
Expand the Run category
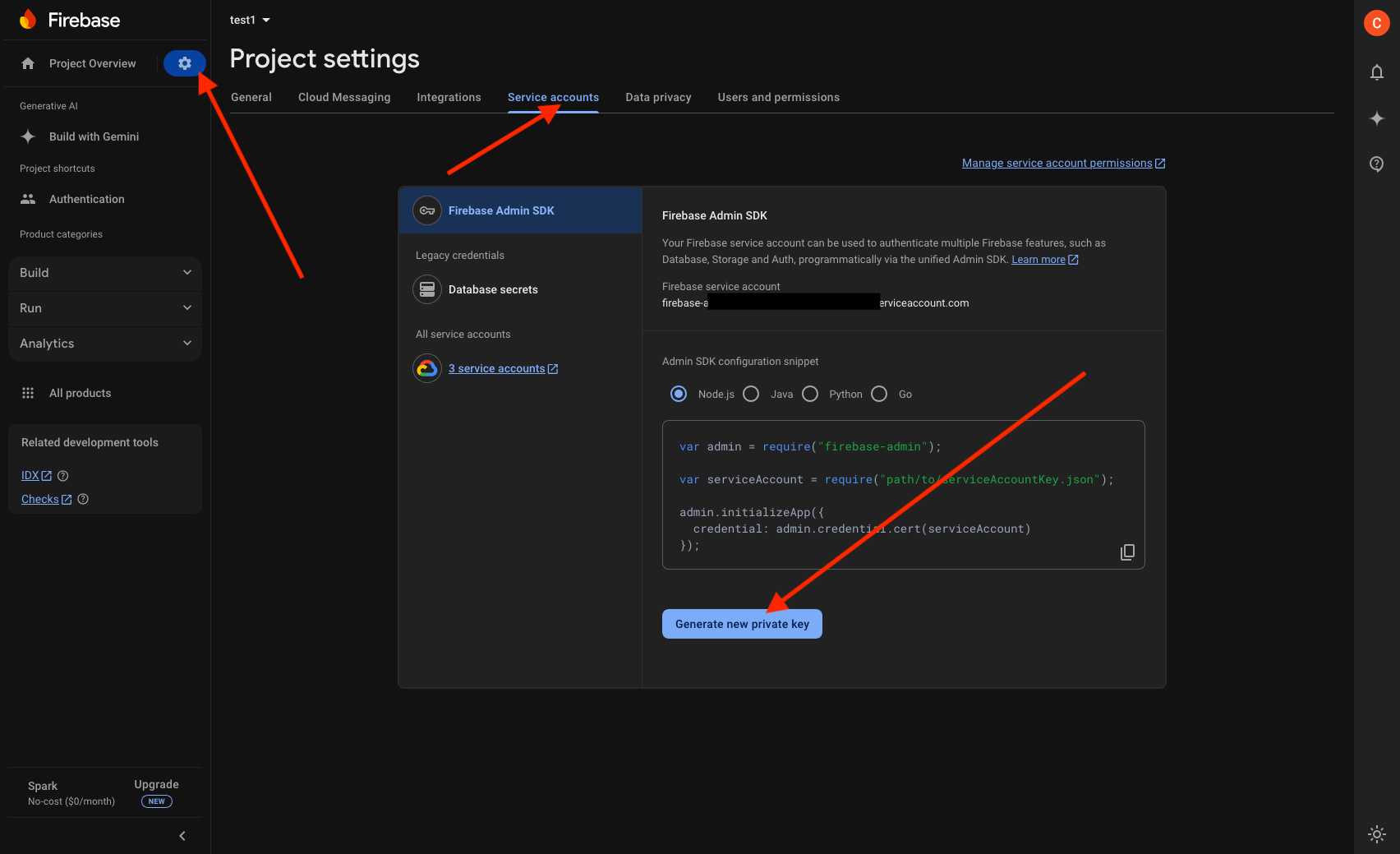[x=105, y=308]
